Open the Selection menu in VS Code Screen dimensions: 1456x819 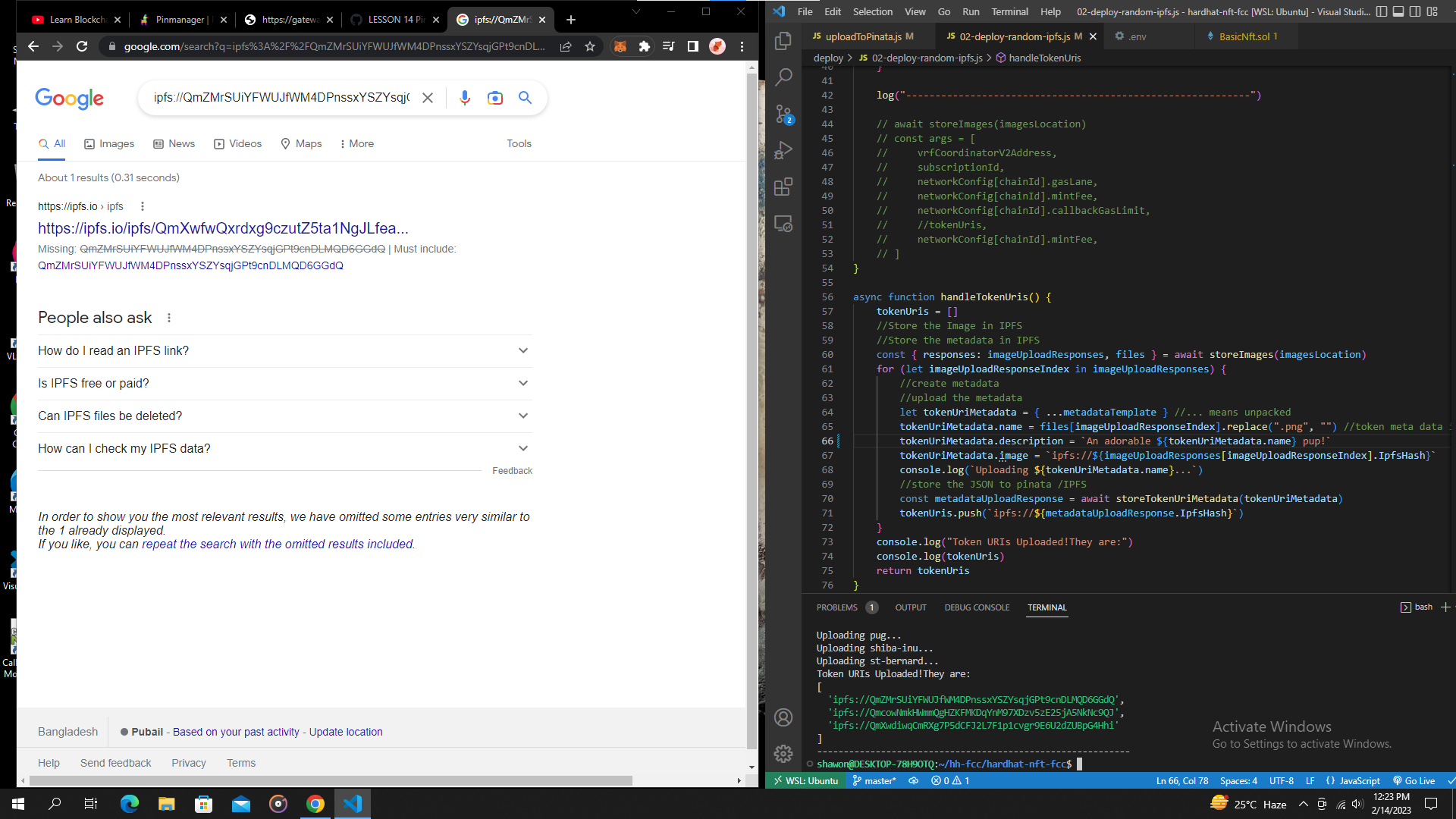872,11
